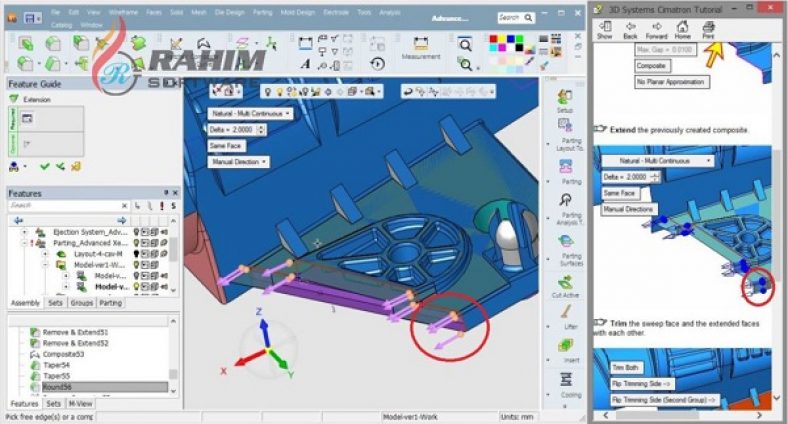Click the eyedropper color pick icon

coord(529,62)
